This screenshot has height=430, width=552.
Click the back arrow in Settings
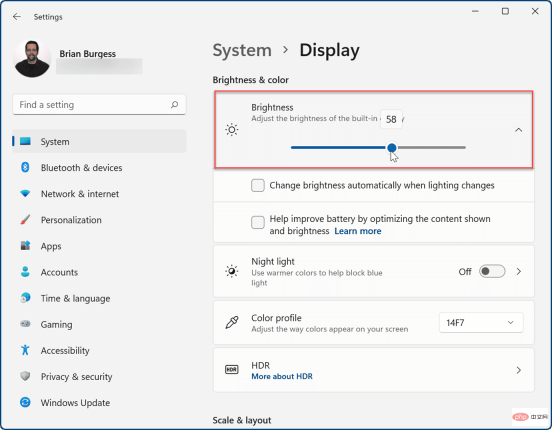(17, 17)
